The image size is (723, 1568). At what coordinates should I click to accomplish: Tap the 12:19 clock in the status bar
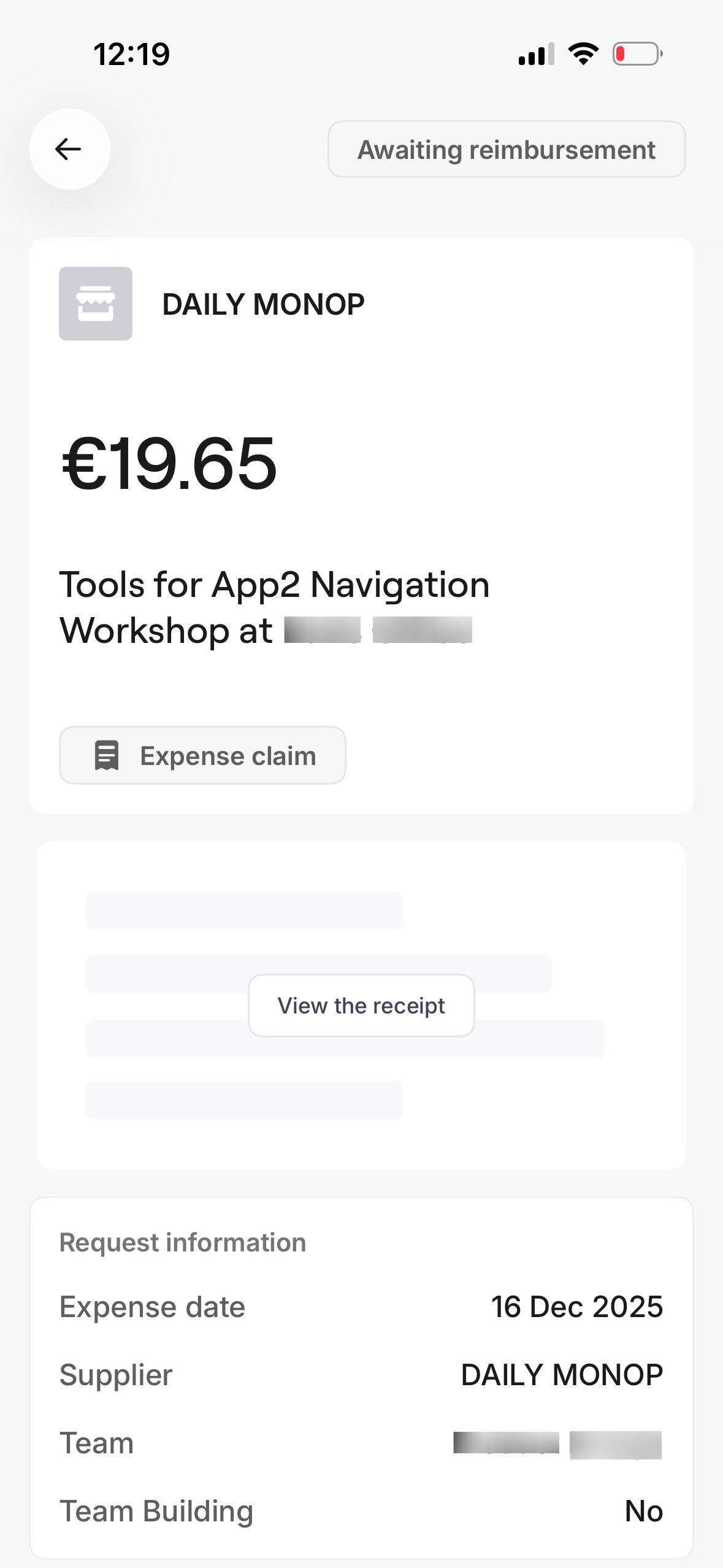131,54
